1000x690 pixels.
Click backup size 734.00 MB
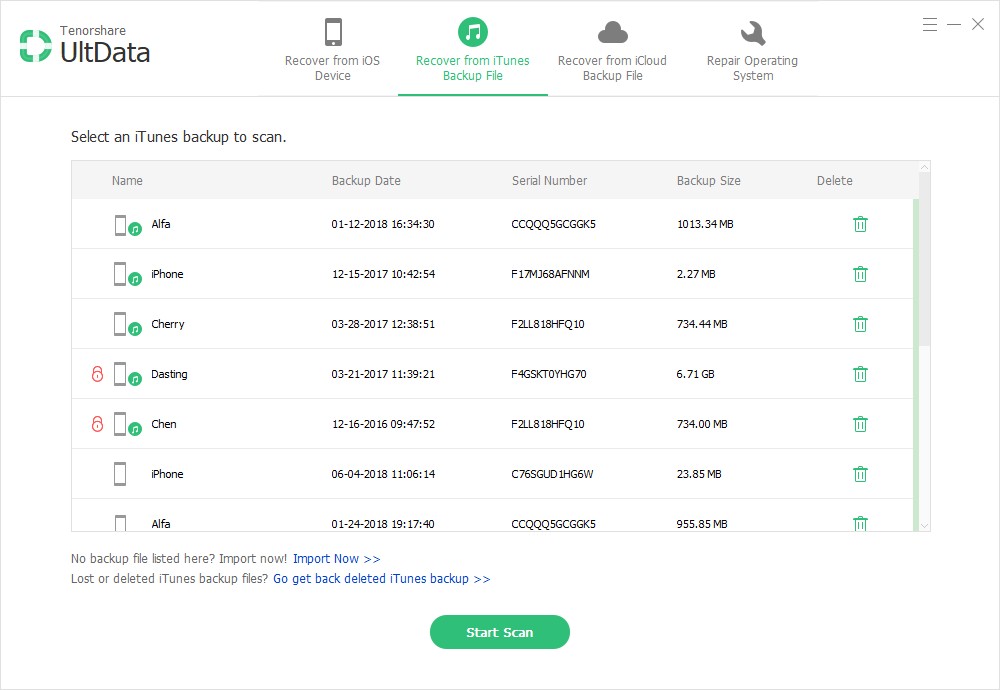[x=702, y=423]
